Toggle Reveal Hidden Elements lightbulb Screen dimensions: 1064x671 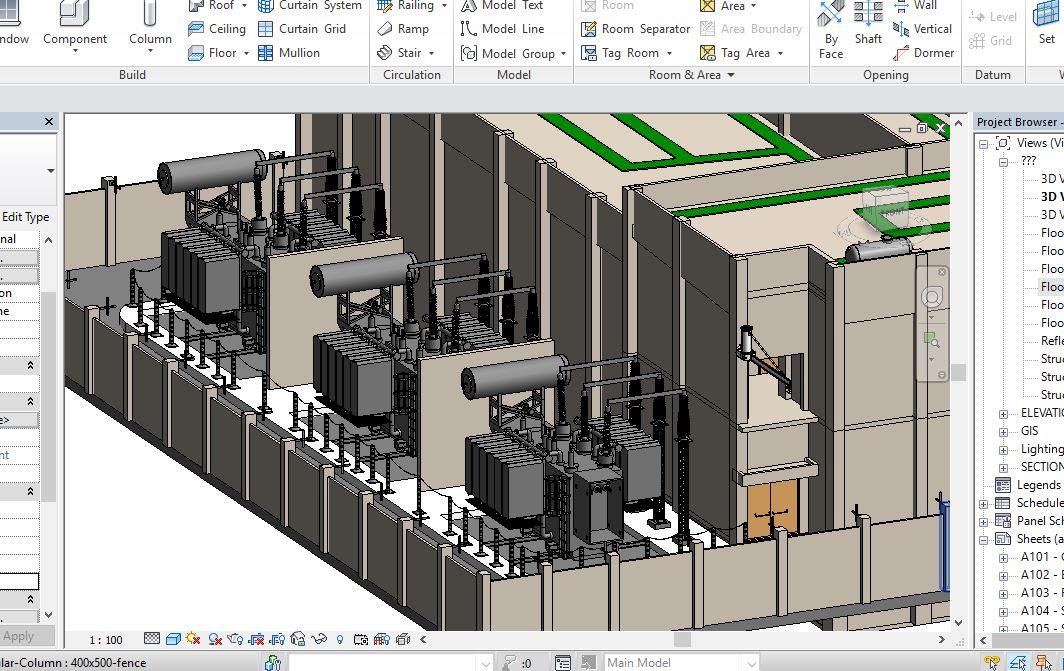[x=340, y=639]
